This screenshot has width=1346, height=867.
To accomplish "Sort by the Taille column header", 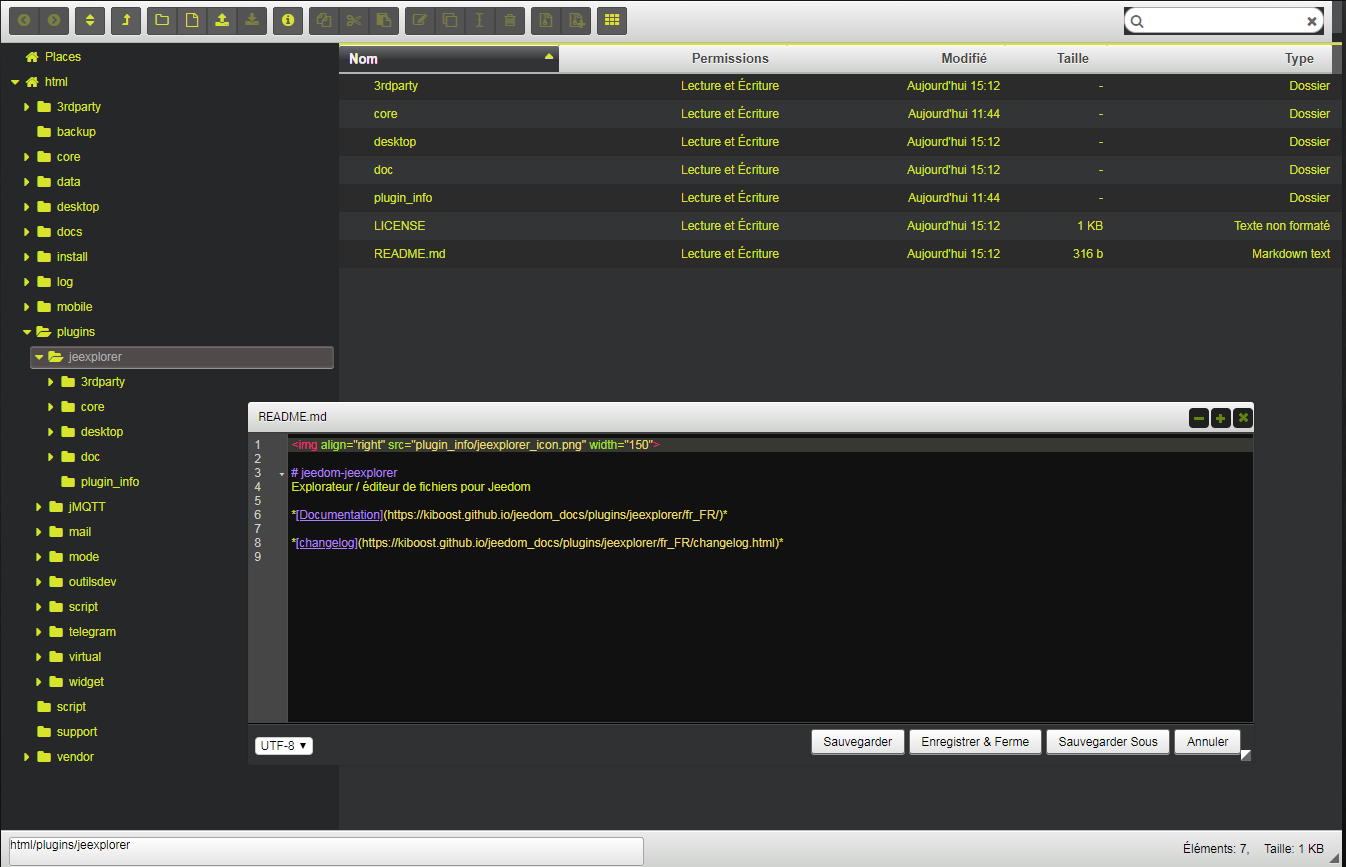I will pyautogui.click(x=1073, y=59).
